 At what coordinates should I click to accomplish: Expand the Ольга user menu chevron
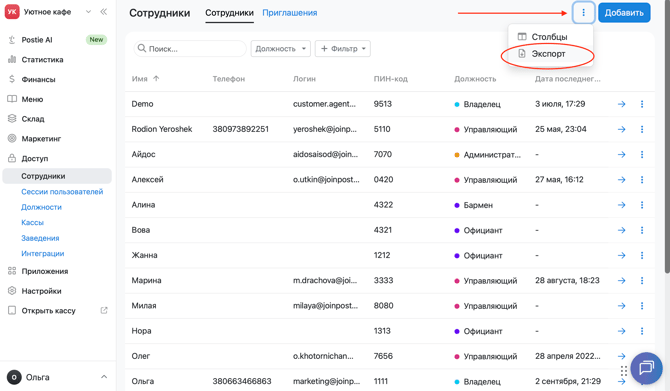[x=104, y=377]
